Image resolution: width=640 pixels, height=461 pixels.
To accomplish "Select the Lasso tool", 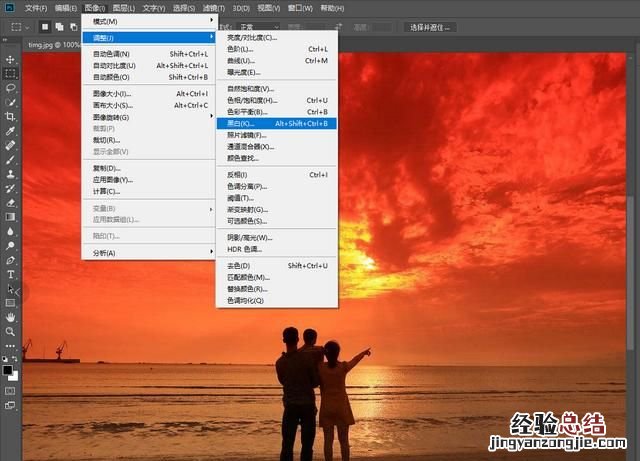I will 11,88.
